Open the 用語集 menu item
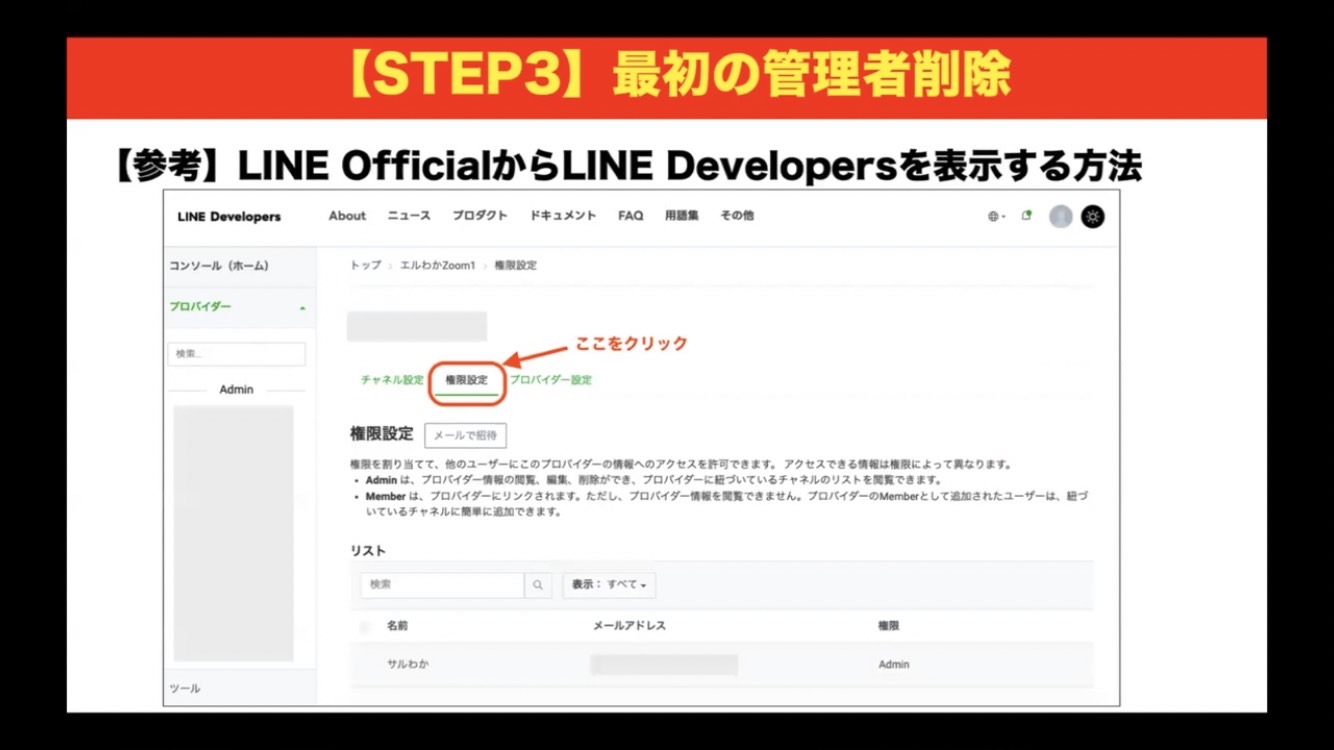 point(682,216)
